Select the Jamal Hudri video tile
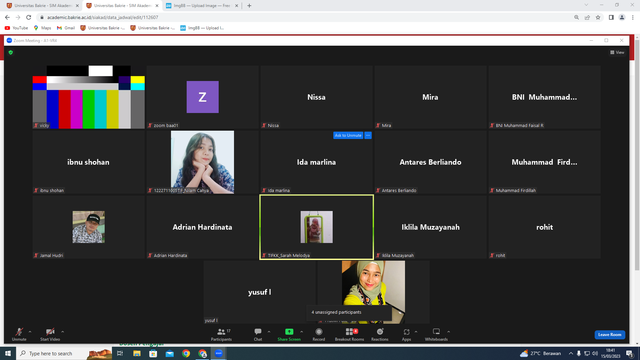This screenshot has height=360, width=640. tap(89, 227)
